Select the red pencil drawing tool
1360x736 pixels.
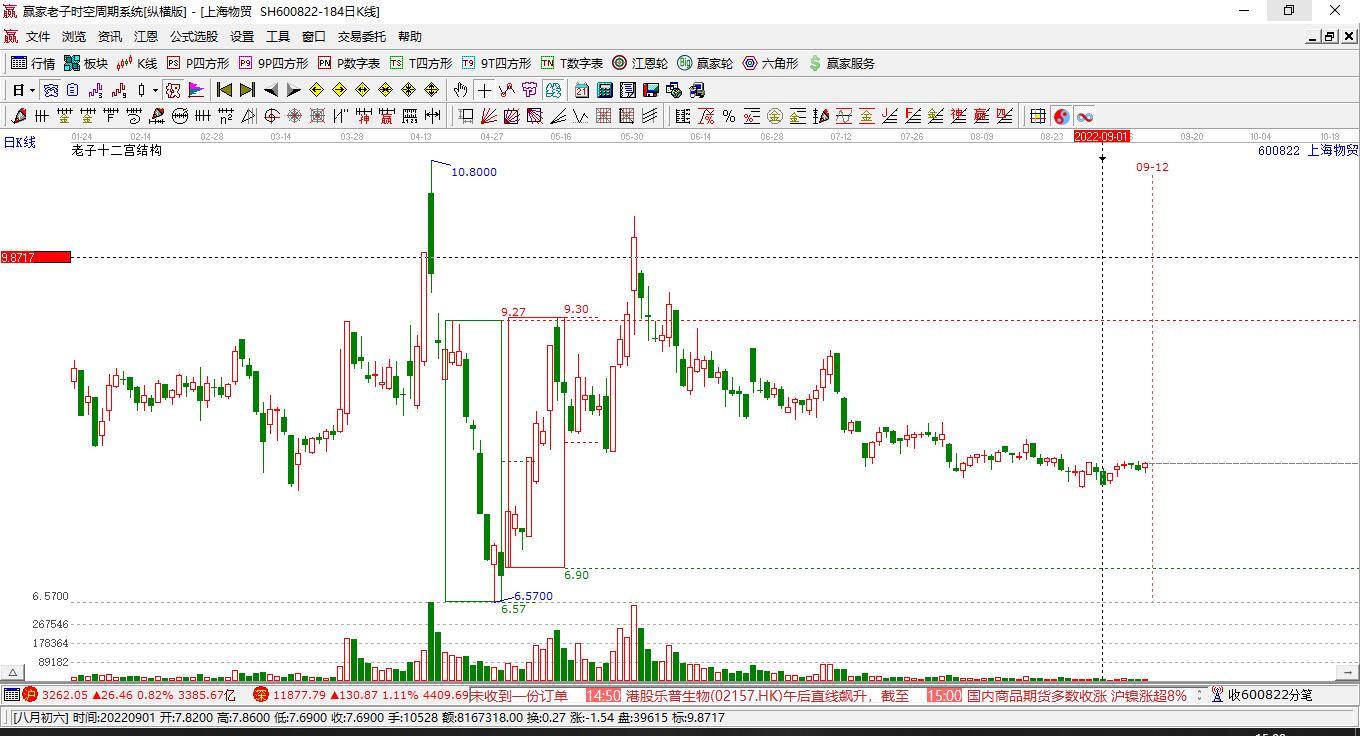19,116
